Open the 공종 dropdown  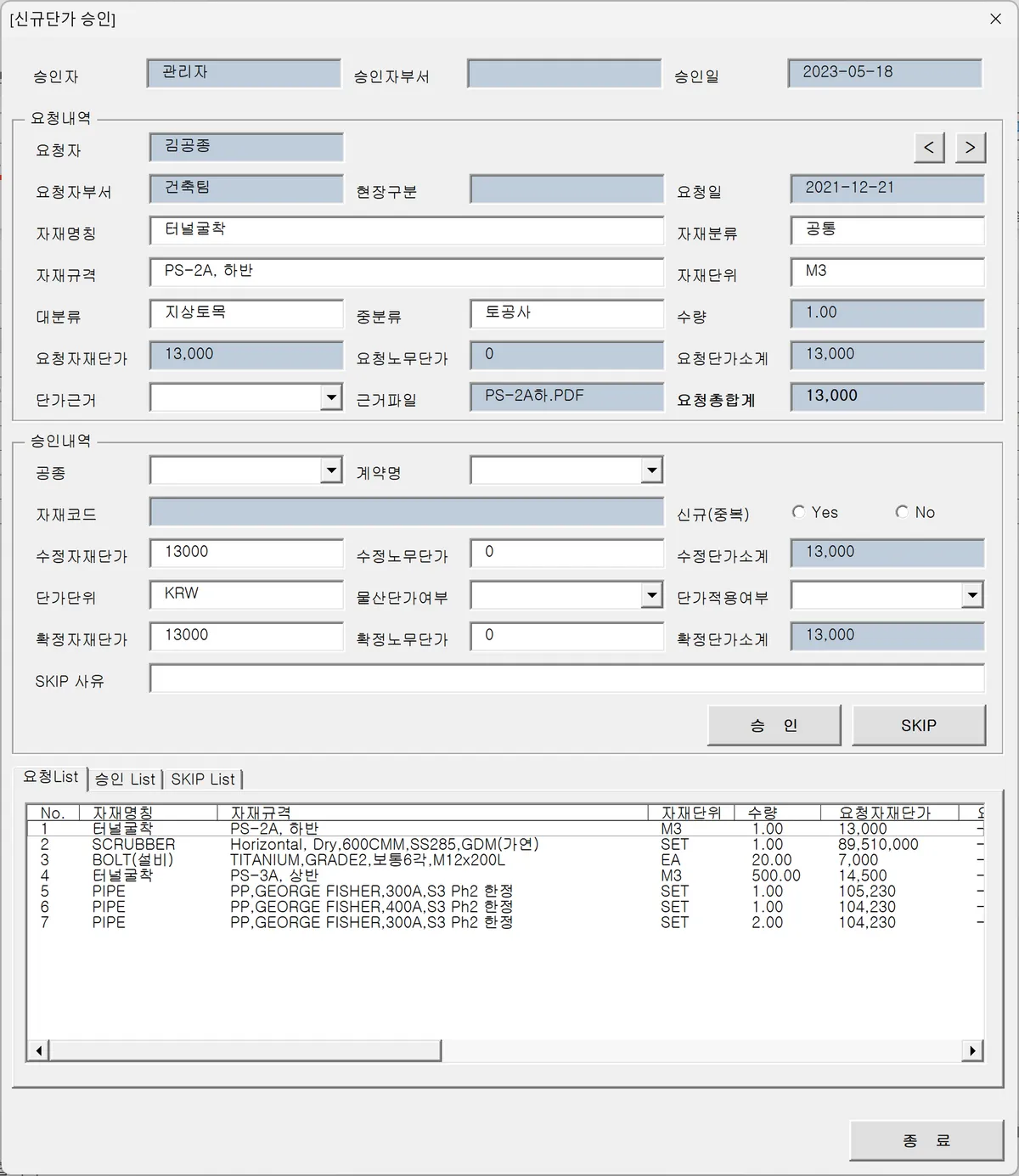point(332,470)
